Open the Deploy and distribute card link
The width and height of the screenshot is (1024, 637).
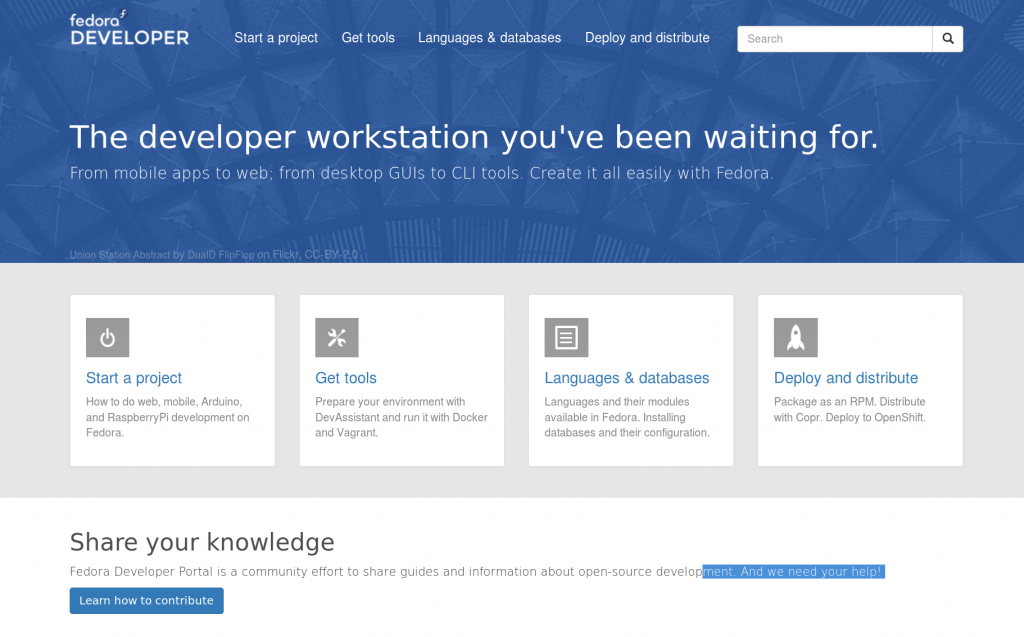coord(845,378)
